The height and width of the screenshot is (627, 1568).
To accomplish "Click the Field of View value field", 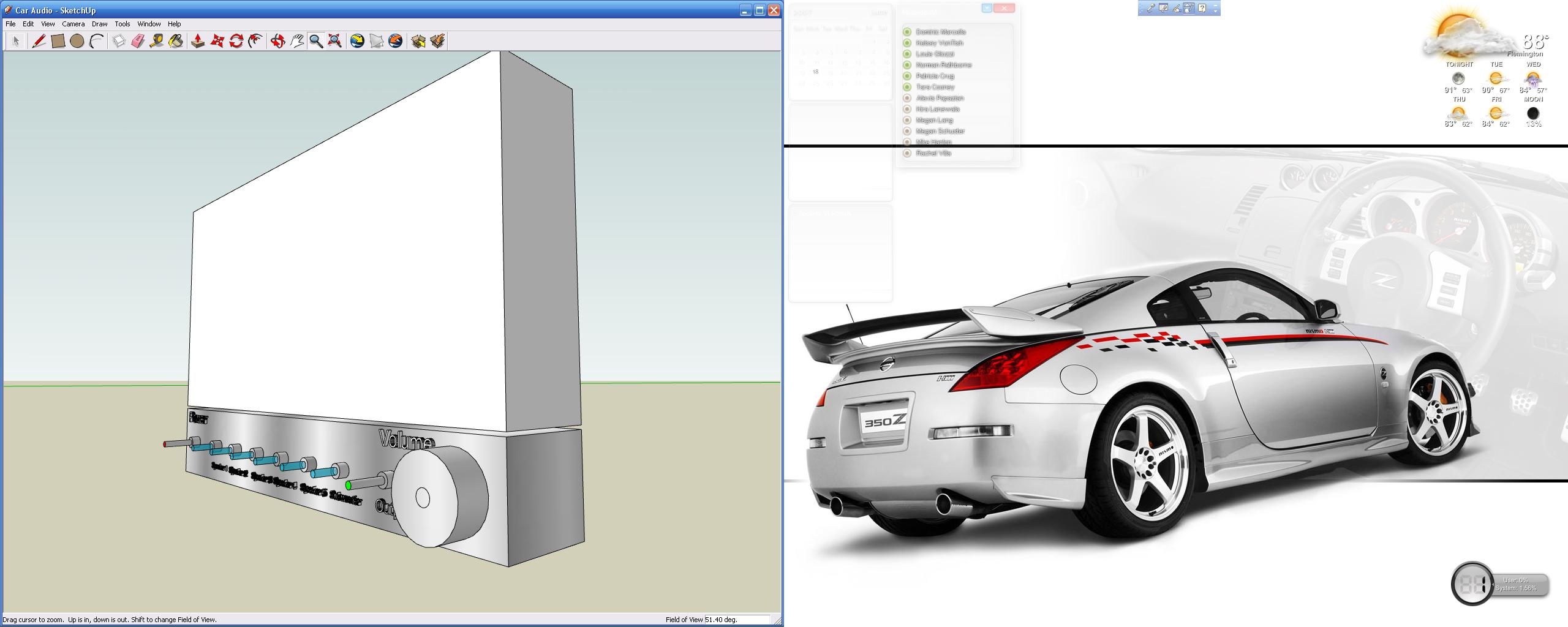I will pyautogui.click(x=737, y=620).
